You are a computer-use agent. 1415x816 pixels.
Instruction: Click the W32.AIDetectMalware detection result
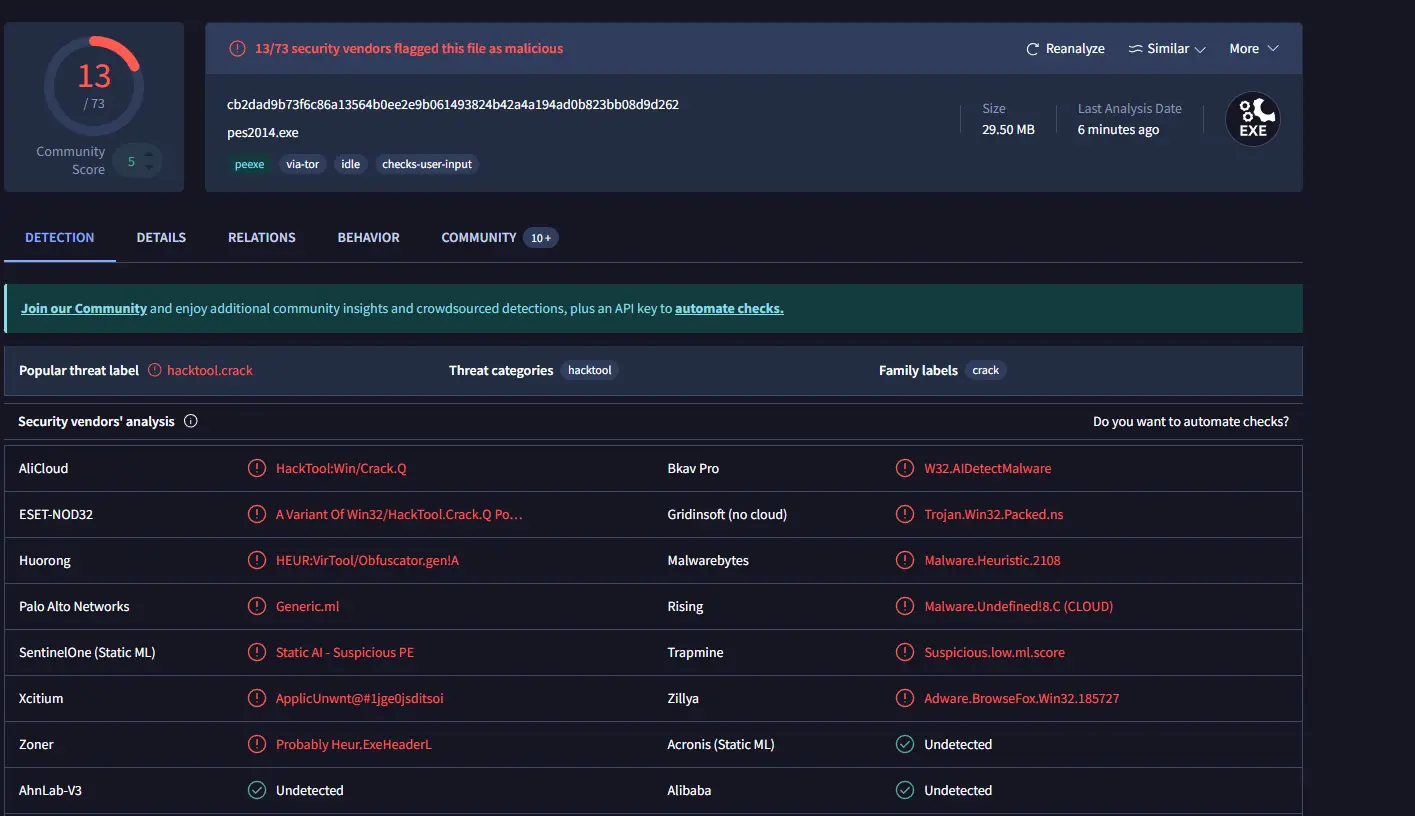click(x=988, y=468)
